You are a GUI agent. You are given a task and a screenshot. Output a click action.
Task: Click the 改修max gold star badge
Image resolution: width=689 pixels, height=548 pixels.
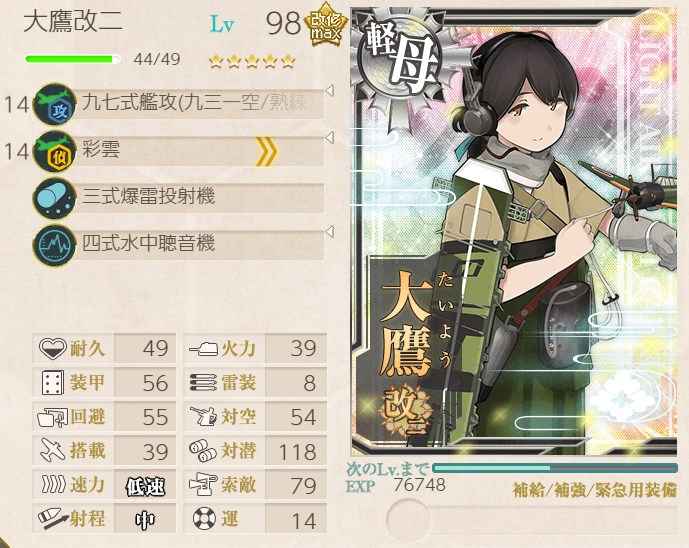pyautogui.click(x=326, y=25)
